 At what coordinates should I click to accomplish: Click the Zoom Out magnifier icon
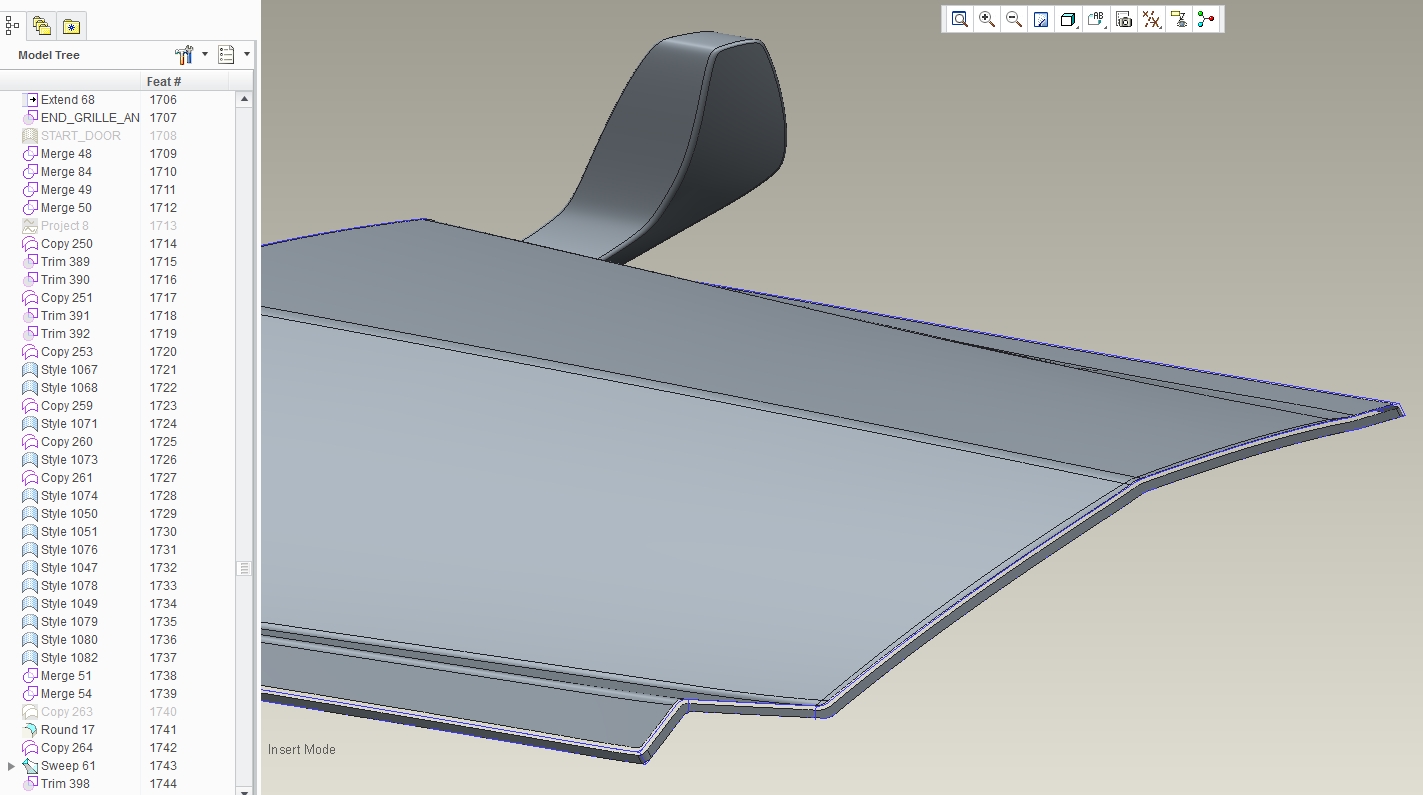click(1013, 19)
